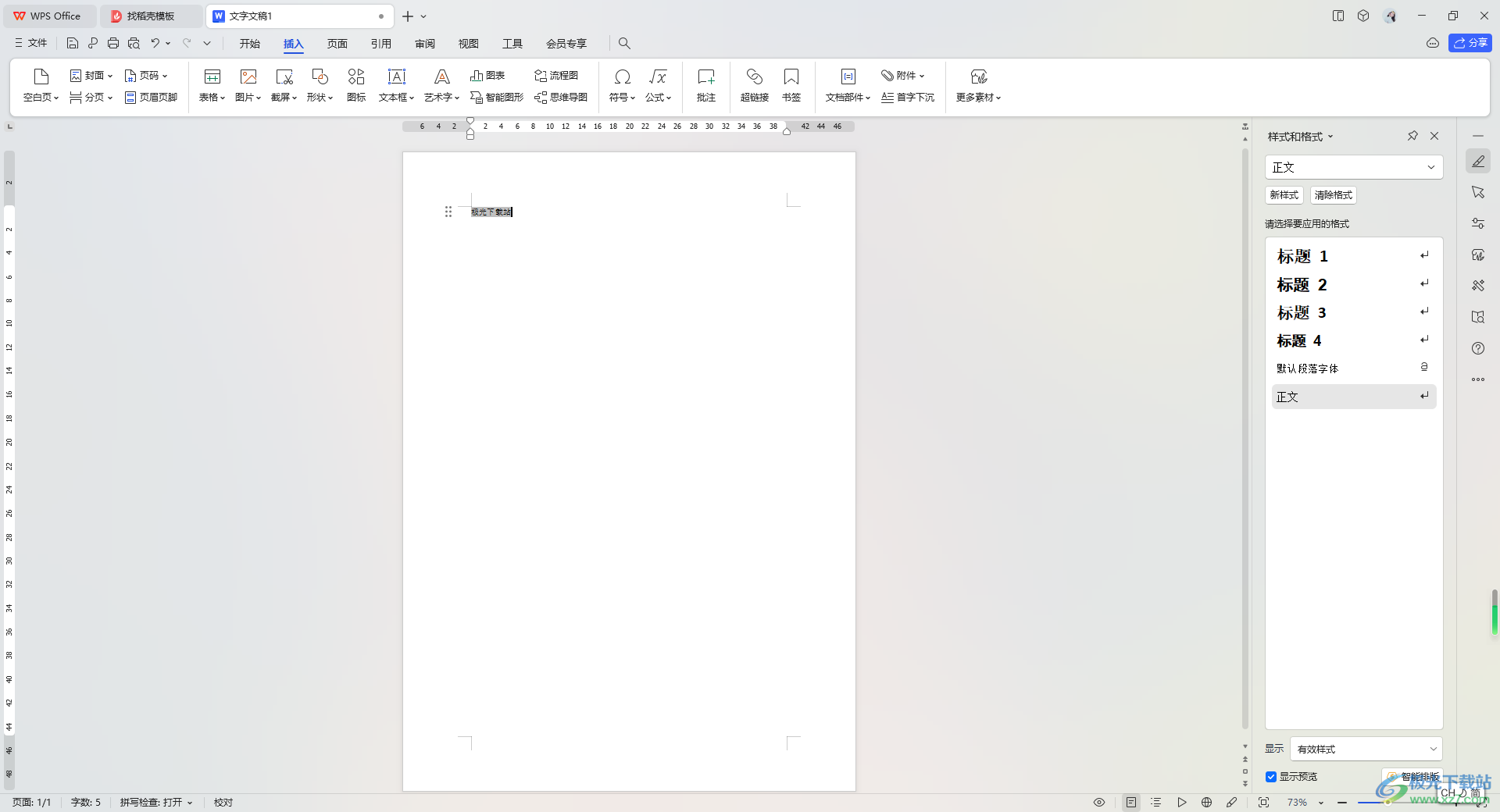Open the View (视图) ribbon tab
This screenshot has height=812, width=1500.
(x=469, y=43)
